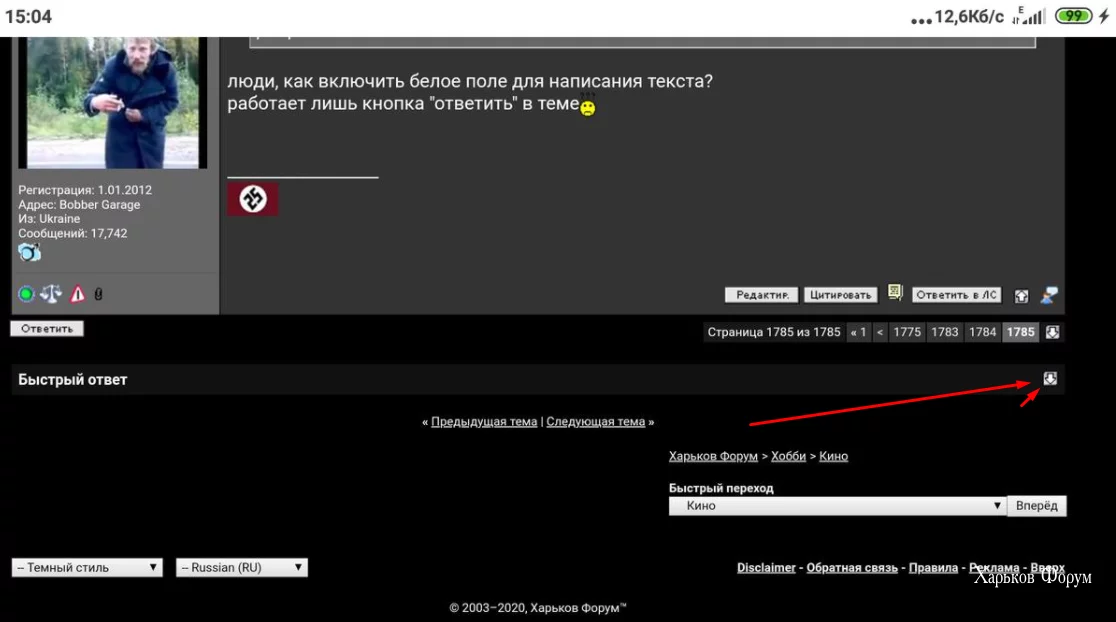The width and height of the screenshot is (1116, 622).
Task: Click the 15:04 clock in status bar
Action: tap(28, 16)
